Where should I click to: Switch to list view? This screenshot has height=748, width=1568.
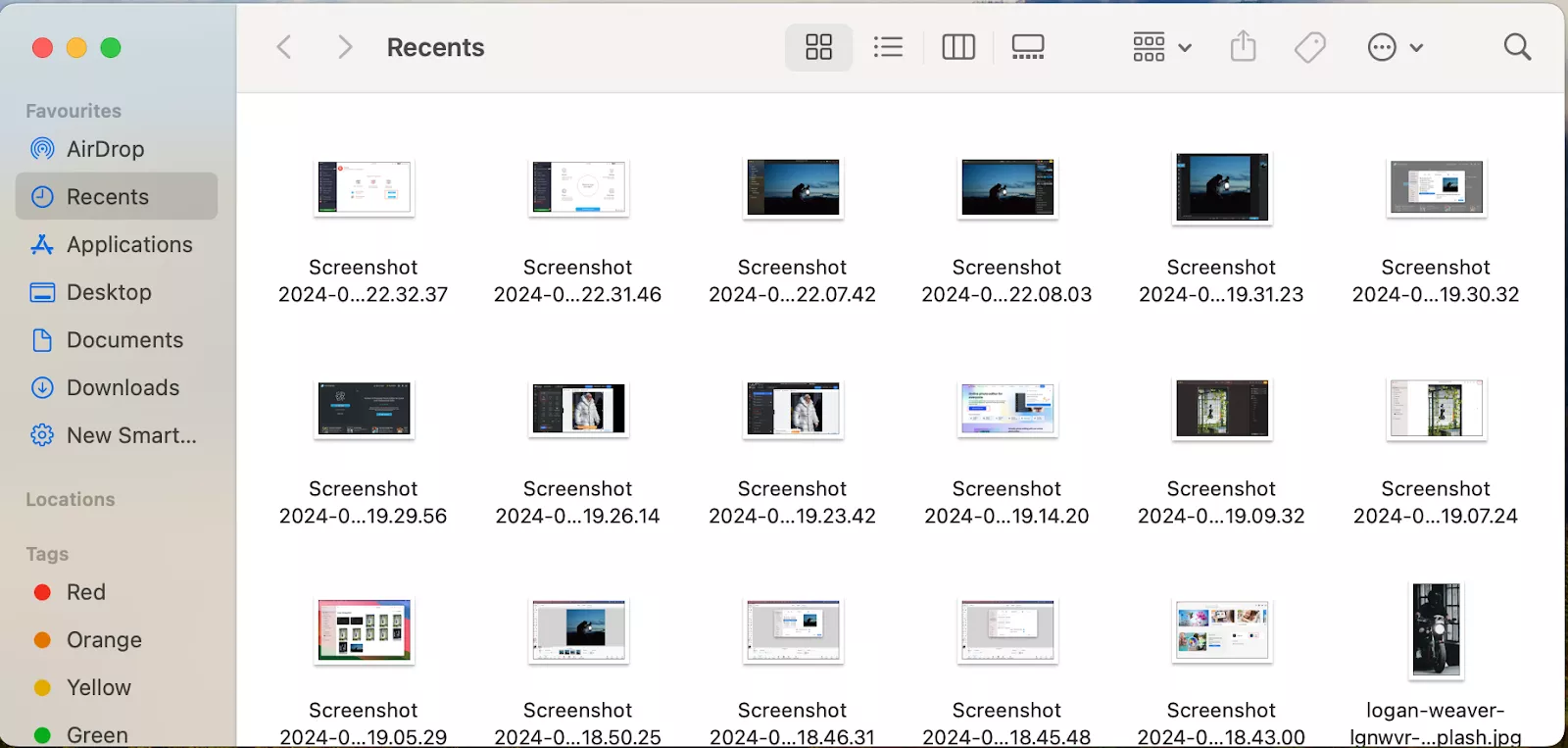[x=888, y=47]
